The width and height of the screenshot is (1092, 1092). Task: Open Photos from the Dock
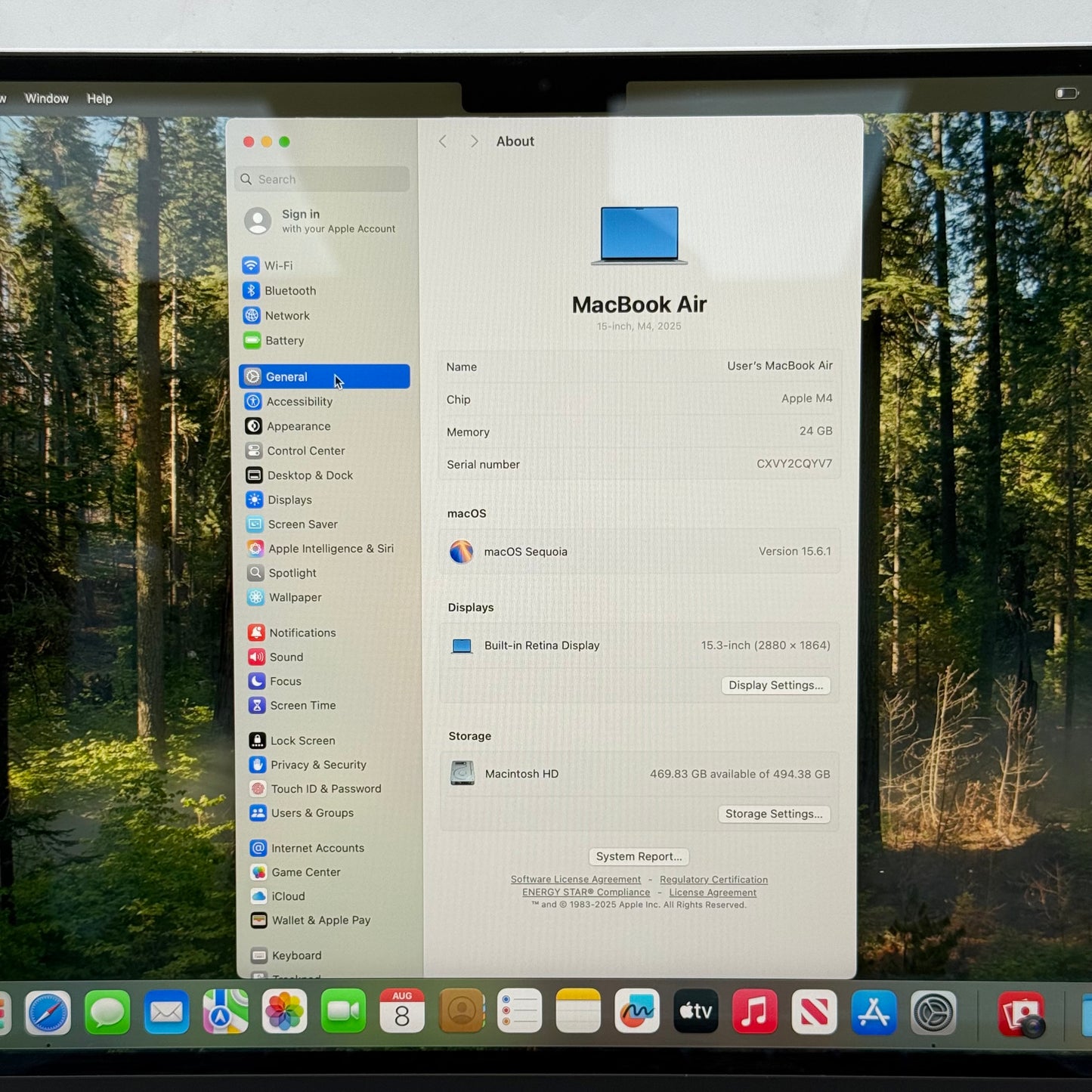(x=284, y=1011)
